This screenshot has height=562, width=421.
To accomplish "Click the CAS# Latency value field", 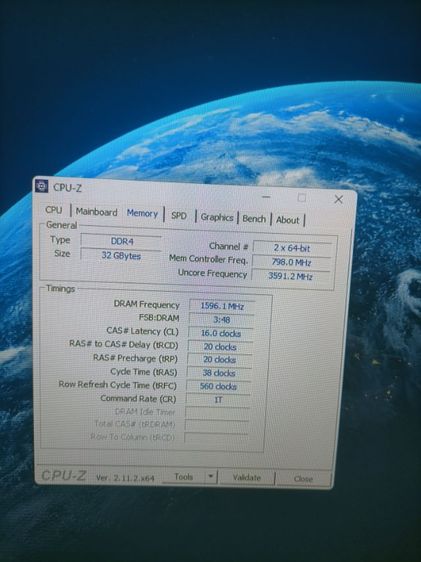I will click(x=220, y=333).
